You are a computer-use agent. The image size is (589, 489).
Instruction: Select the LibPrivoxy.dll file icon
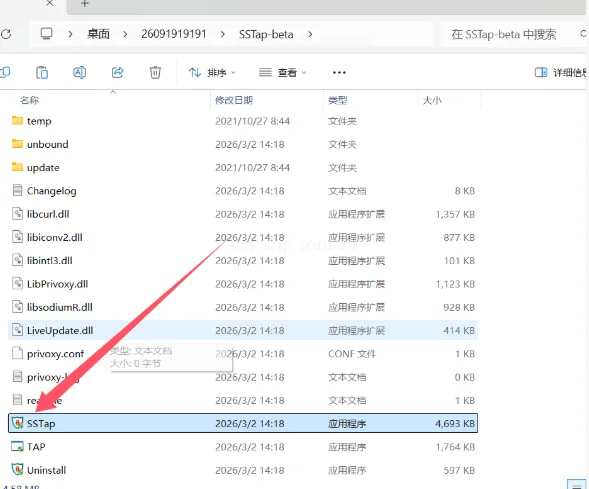(17, 284)
